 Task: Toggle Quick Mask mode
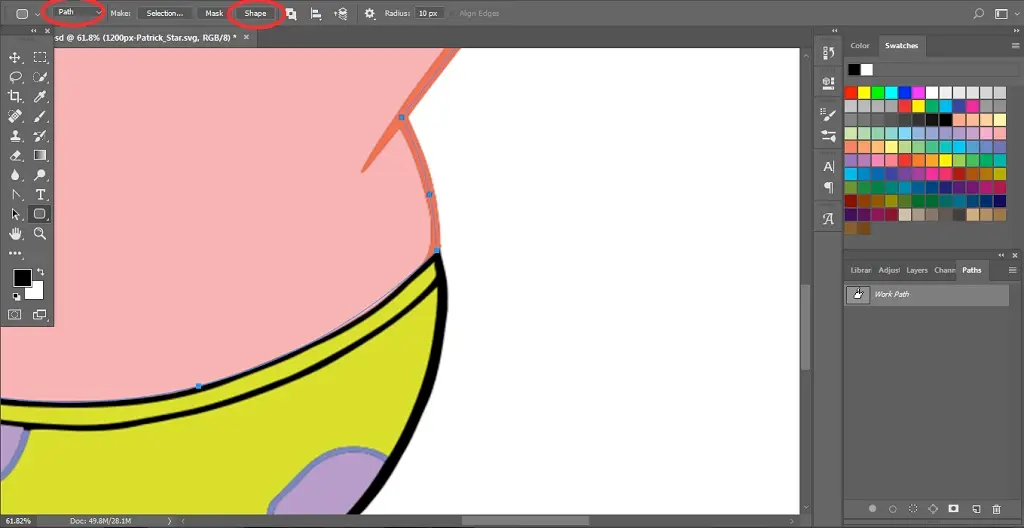pos(15,315)
